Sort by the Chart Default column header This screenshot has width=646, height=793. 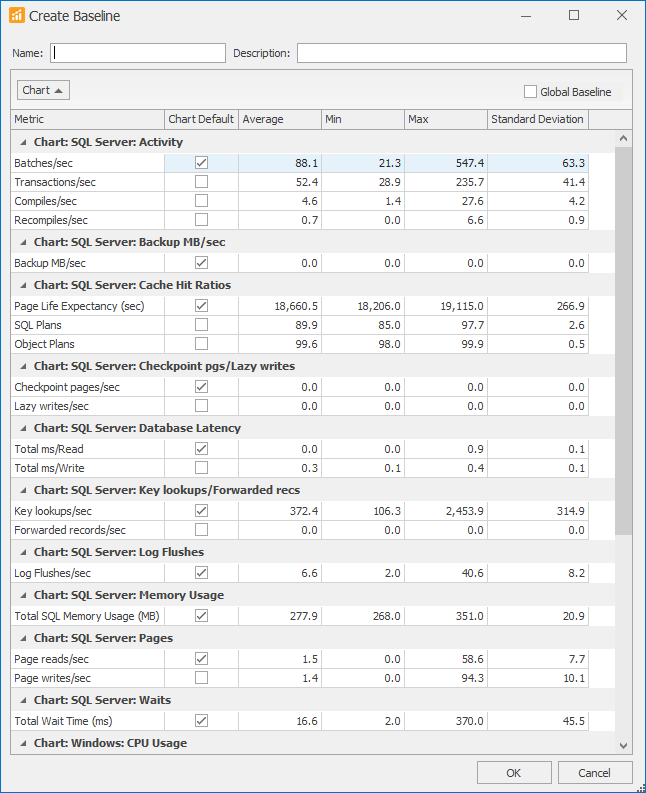point(201,119)
